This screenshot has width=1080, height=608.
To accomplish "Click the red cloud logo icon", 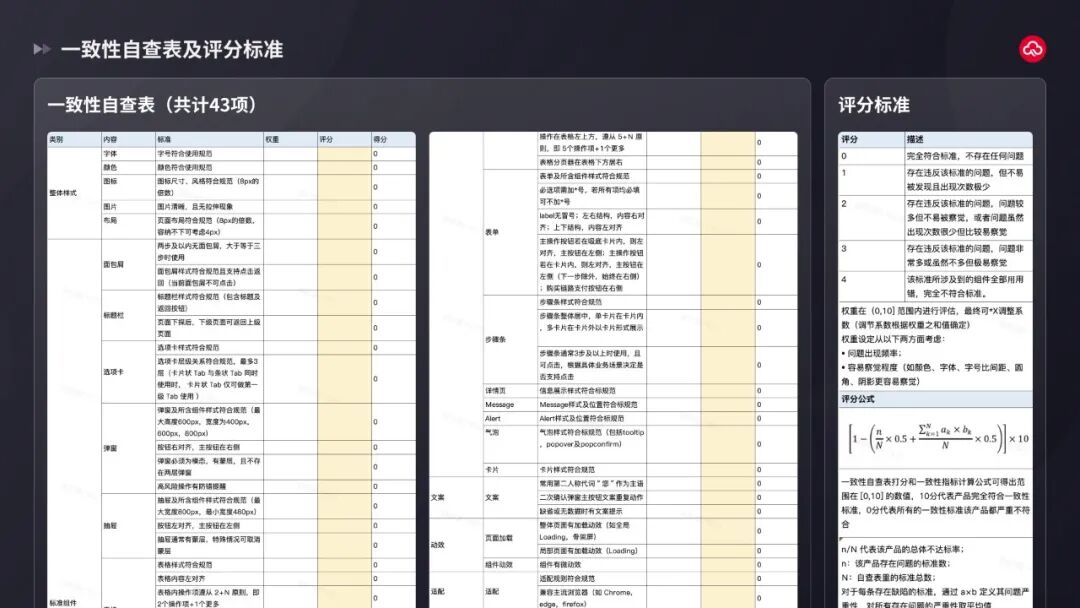I will tap(1032, 49).
